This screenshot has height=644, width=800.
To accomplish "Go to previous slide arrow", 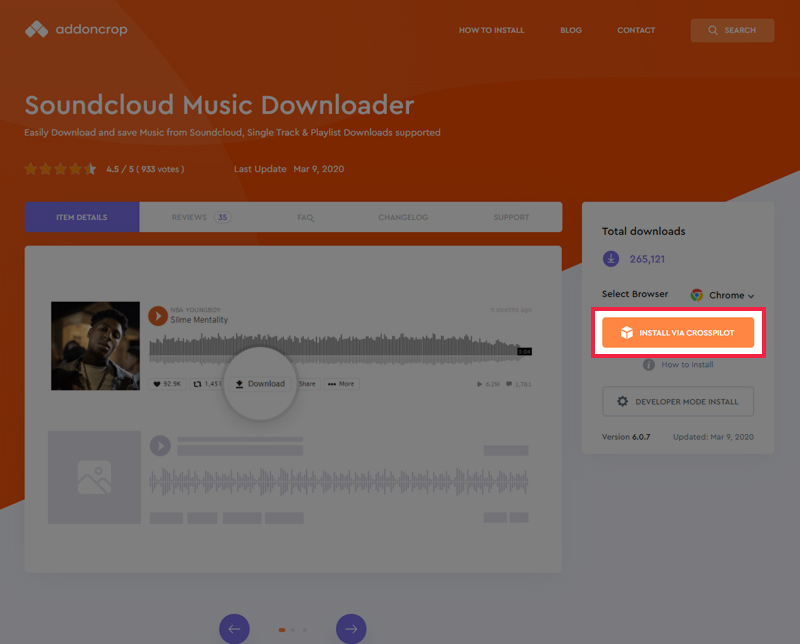I will [234, 629].
